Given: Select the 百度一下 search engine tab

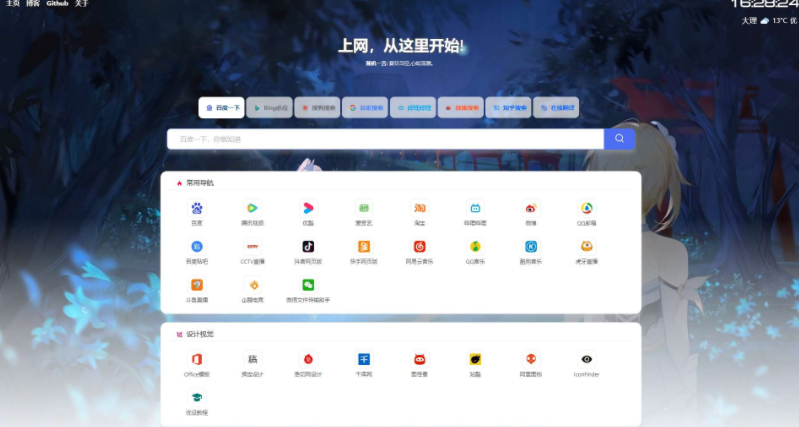Looking at the screenshot, I should [x=221, y=107].
